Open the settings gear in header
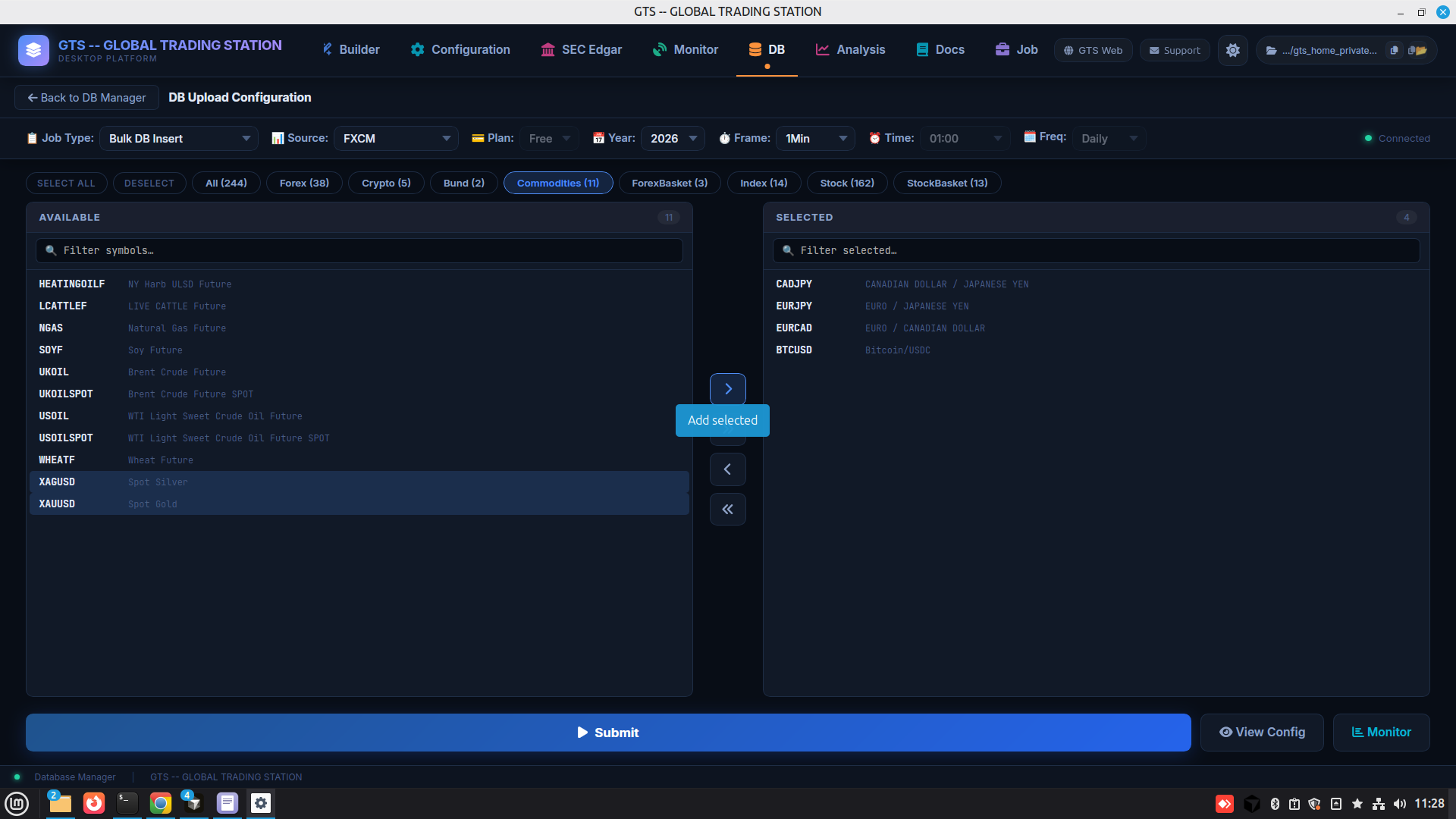 [x=1233, y=50]
